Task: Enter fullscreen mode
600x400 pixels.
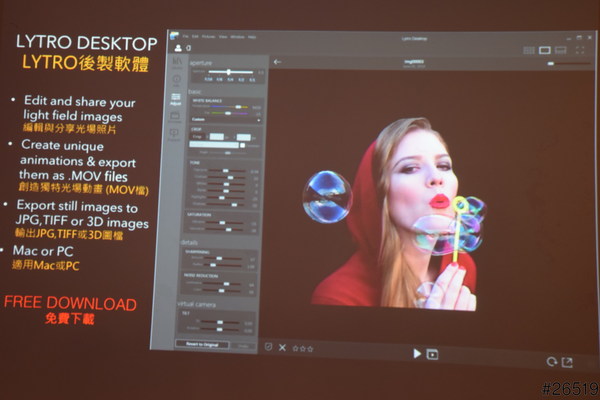Action: pyautogui.click(x=580, y=50)
